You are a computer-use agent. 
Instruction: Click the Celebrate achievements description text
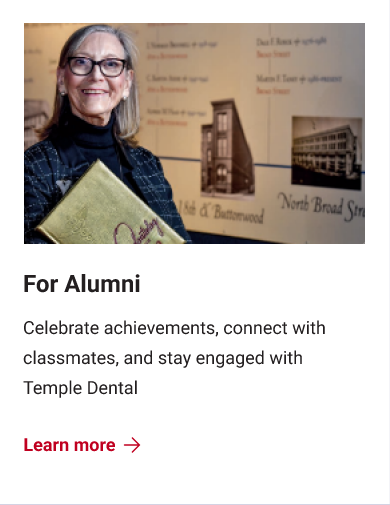174,358
